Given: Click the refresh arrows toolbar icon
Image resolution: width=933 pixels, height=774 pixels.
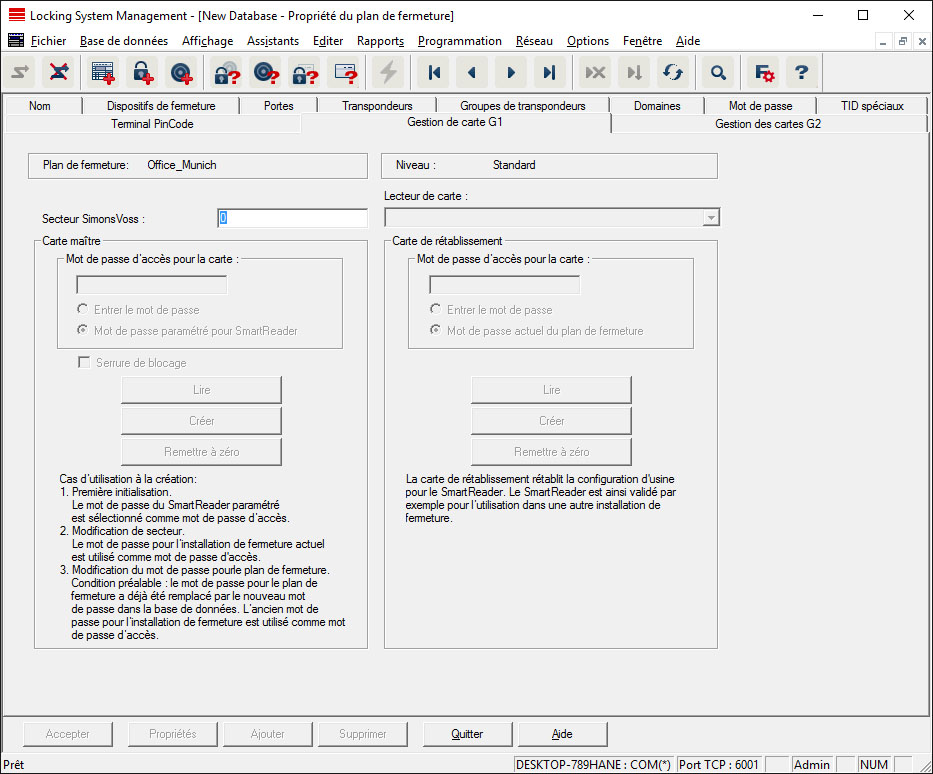Looking at the screenshot, I should click(673, 72).
